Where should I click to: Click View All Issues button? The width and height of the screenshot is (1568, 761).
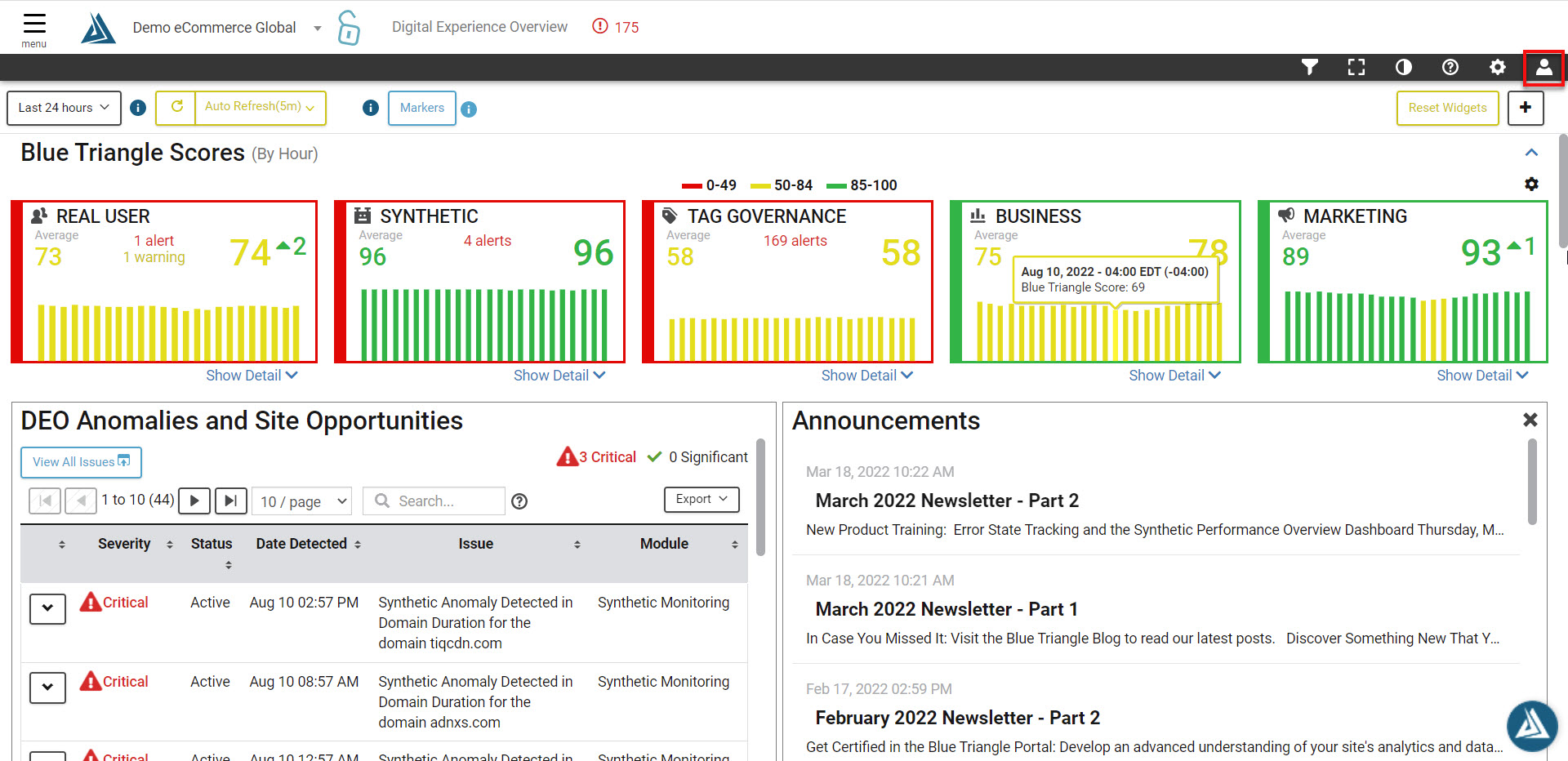81,462
